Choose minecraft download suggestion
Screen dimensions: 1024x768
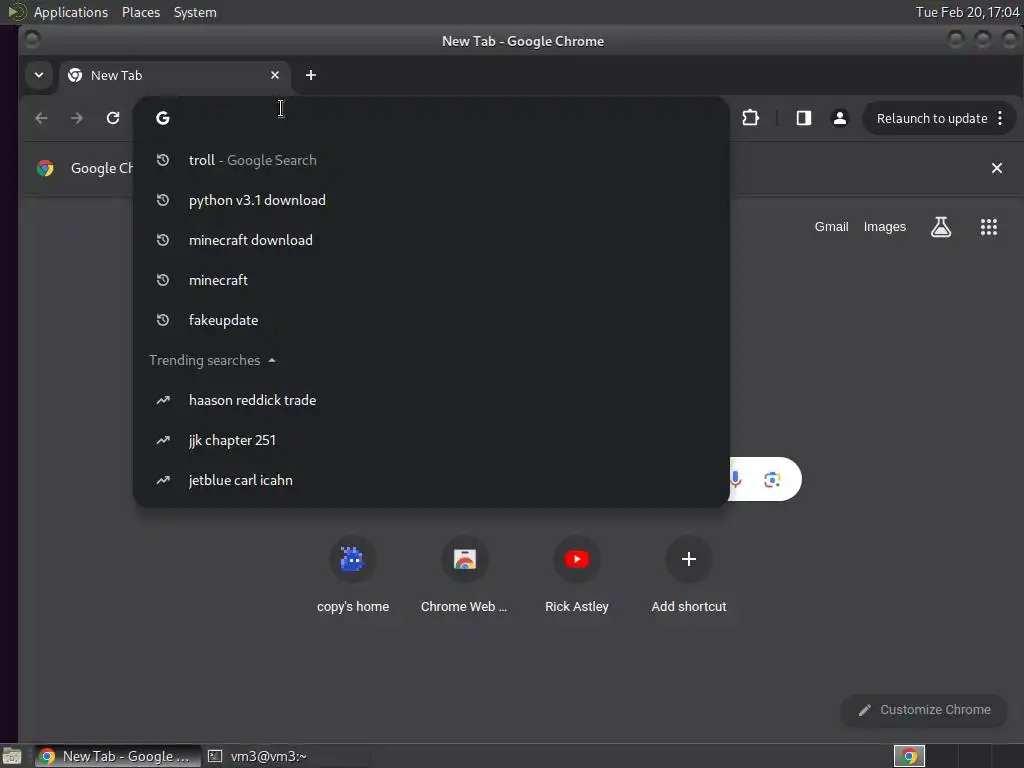[431, 240]
